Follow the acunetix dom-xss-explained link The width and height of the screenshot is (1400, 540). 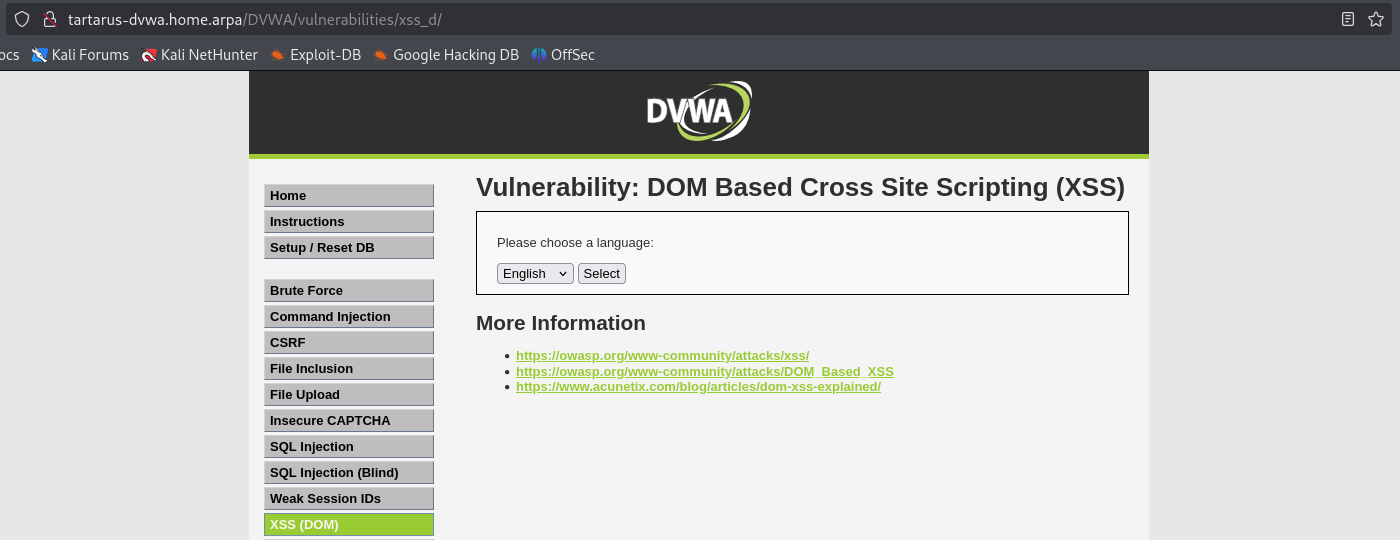[698, 387]
